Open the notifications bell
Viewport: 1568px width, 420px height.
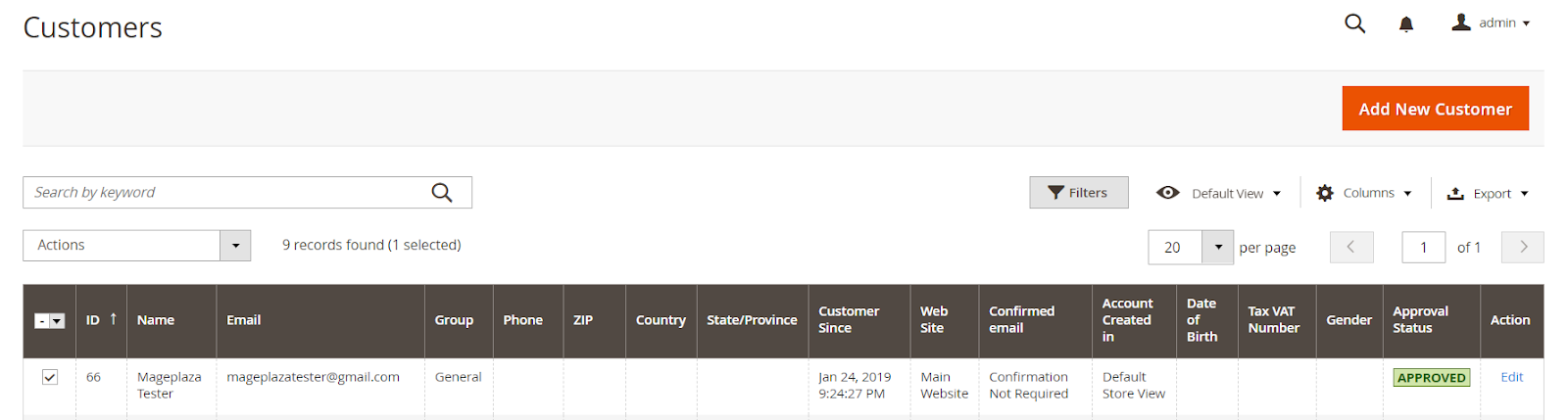pos(1406,24)
